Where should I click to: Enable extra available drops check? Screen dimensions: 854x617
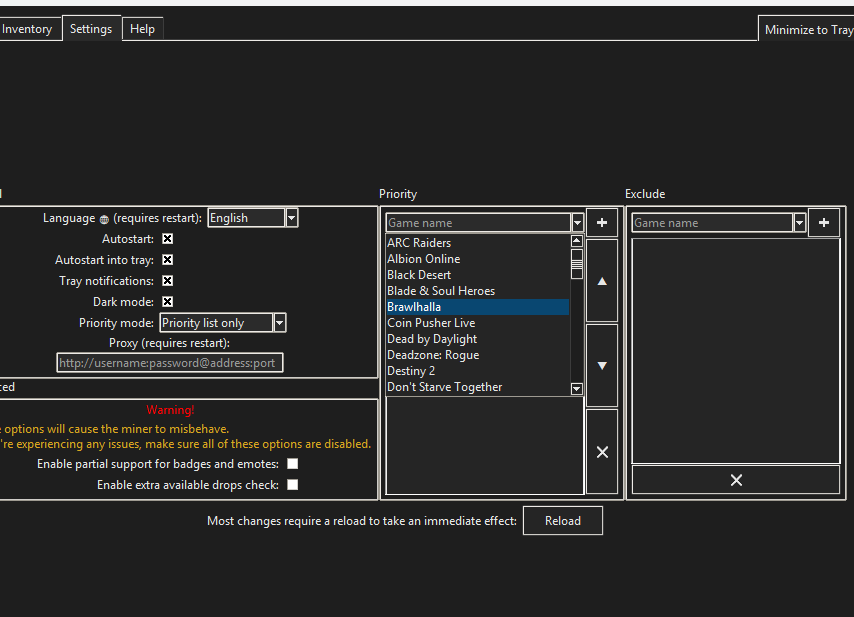pos(292,485)
